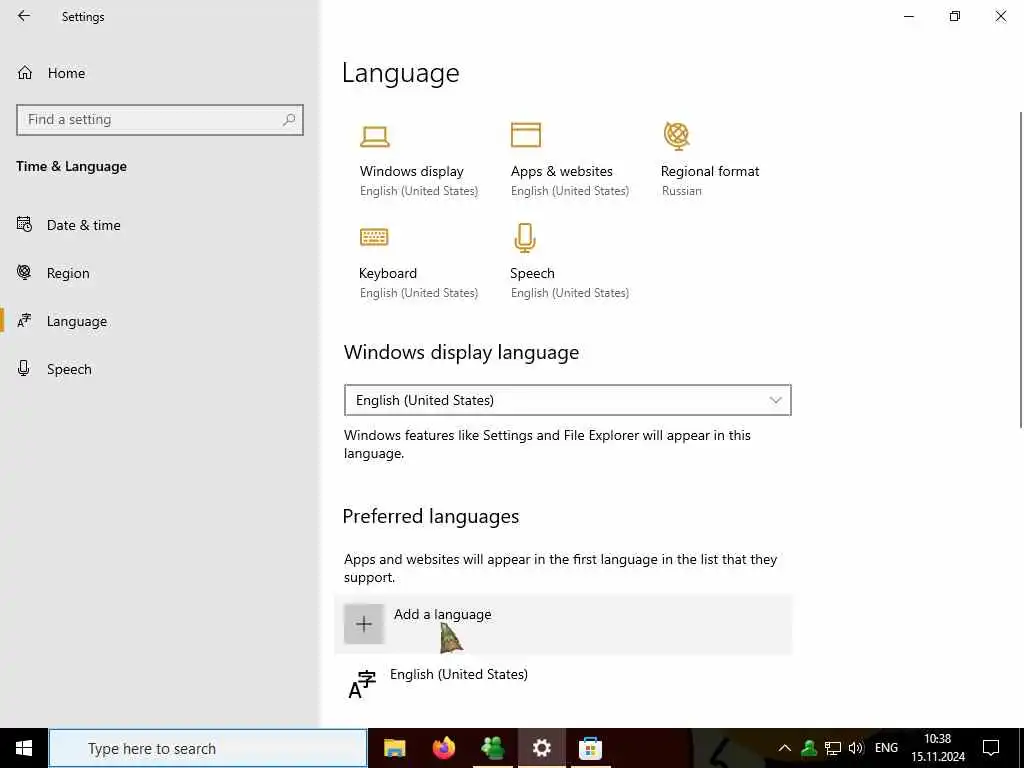Click the house icon beside Home
Screen dimensions: 1024x768
coord(25,72)
